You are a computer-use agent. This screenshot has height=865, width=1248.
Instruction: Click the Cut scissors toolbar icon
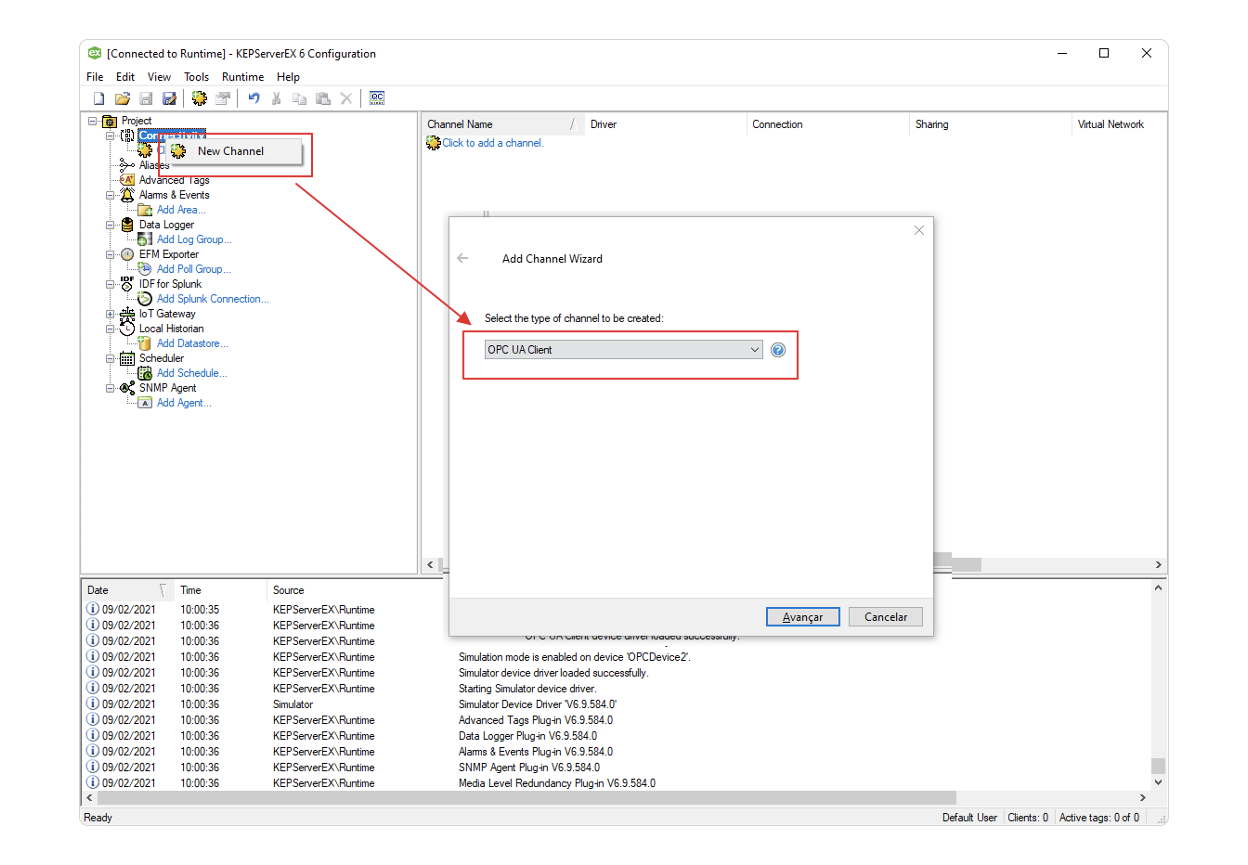coord(277,98)
